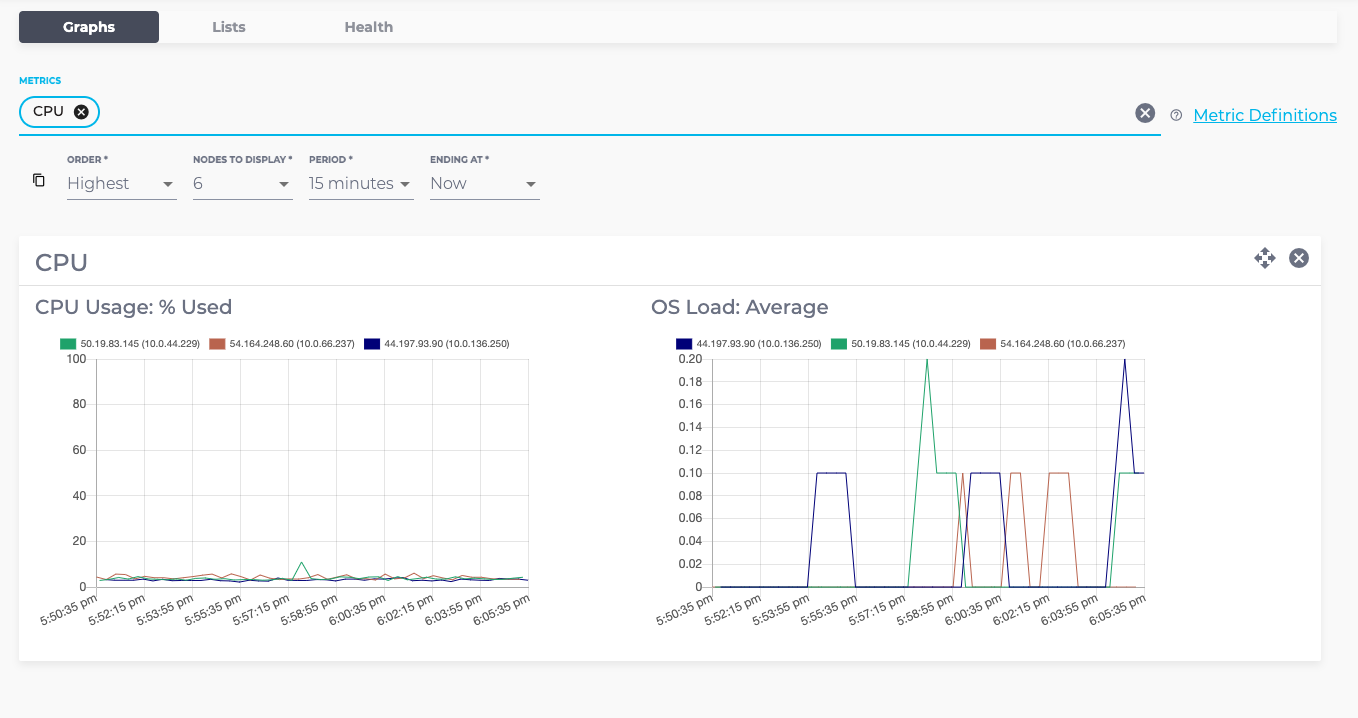Open the Order dropdown showing Highest
Screen dimensions: 1358x718
[121, 183]
